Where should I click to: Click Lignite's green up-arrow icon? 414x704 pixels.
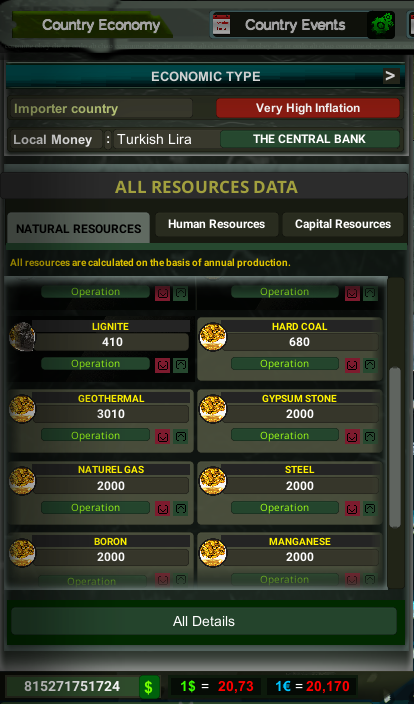coord(181,365)
